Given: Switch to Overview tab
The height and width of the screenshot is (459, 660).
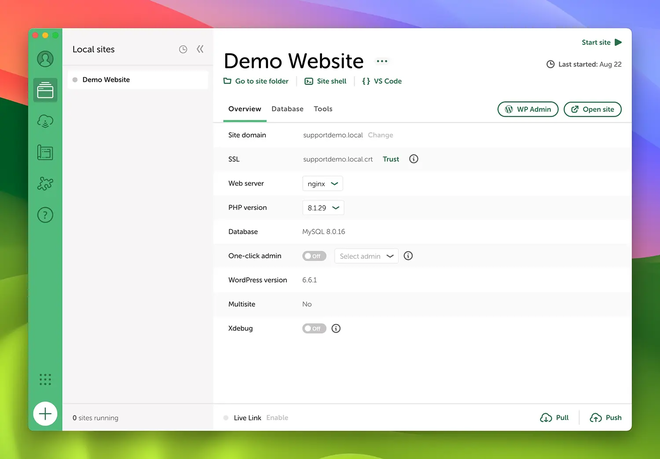Looking at the screenshot, I should [245, 109].
